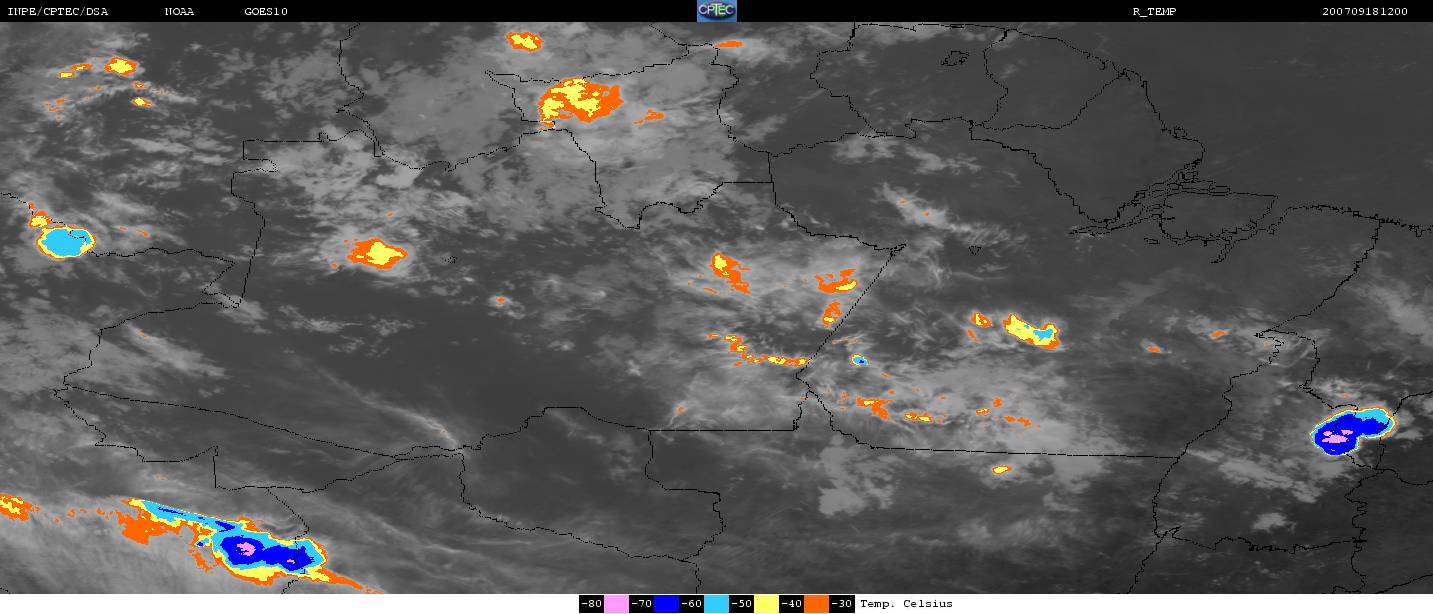Click the light blue swatch after -60 in the legend
Viewport: 1433px width, 614px height.
pyautogui.click(x=716, y=604)
